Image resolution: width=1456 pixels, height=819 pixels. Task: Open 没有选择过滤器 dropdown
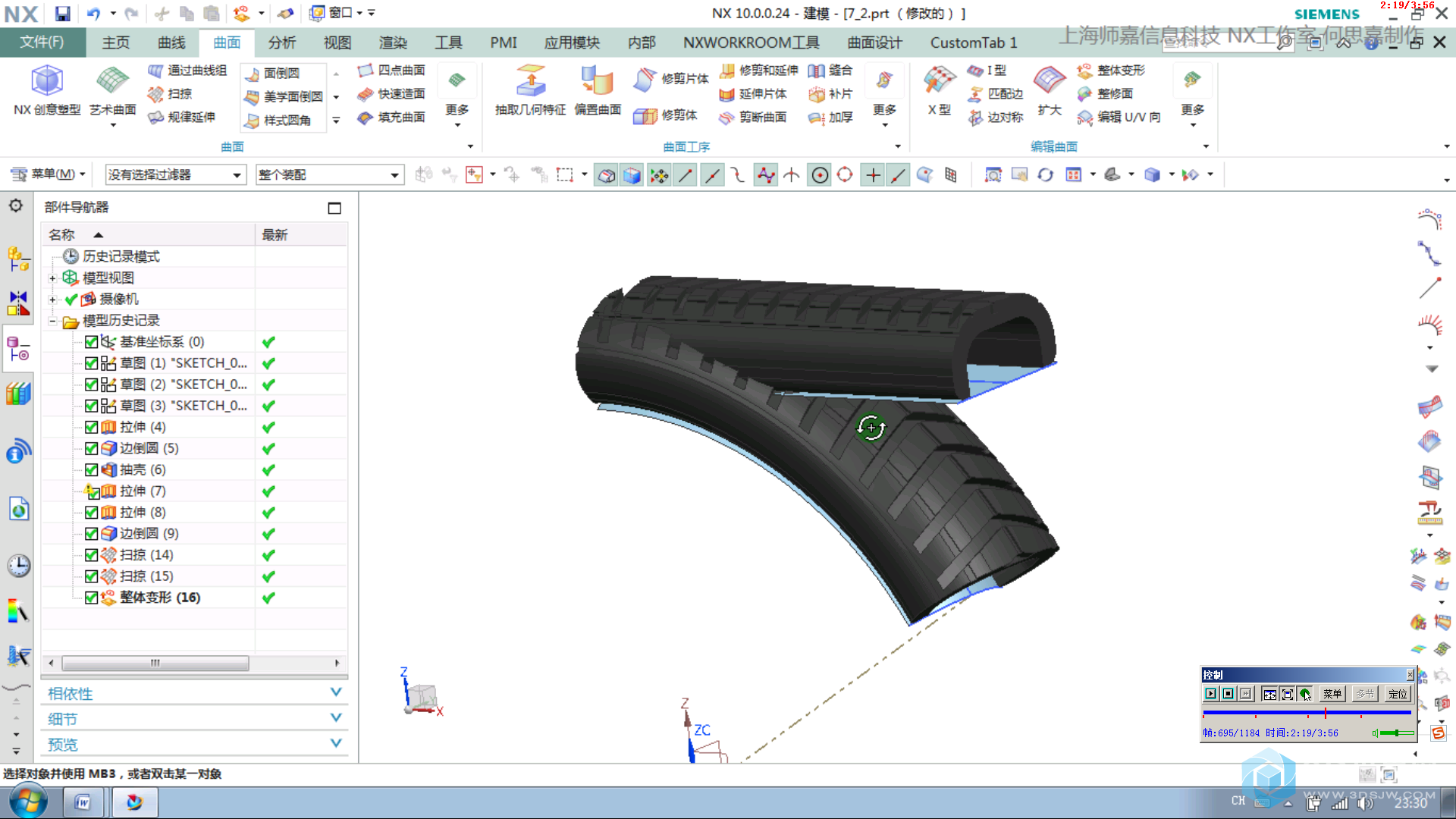[x=175, y=175]
